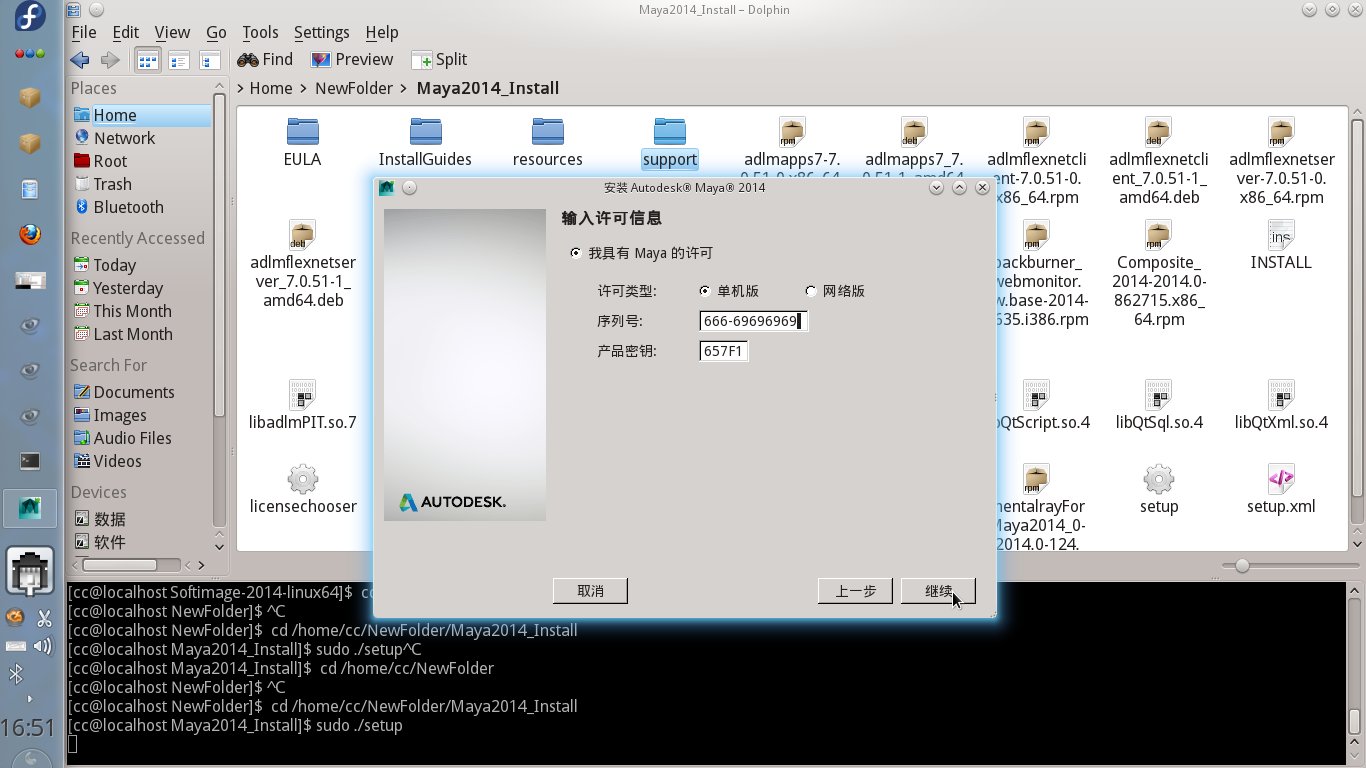This screenshot has height=768, width=1366.
Task: Open the Help menu in Dolphin
Action: click(x=382, y=32)
